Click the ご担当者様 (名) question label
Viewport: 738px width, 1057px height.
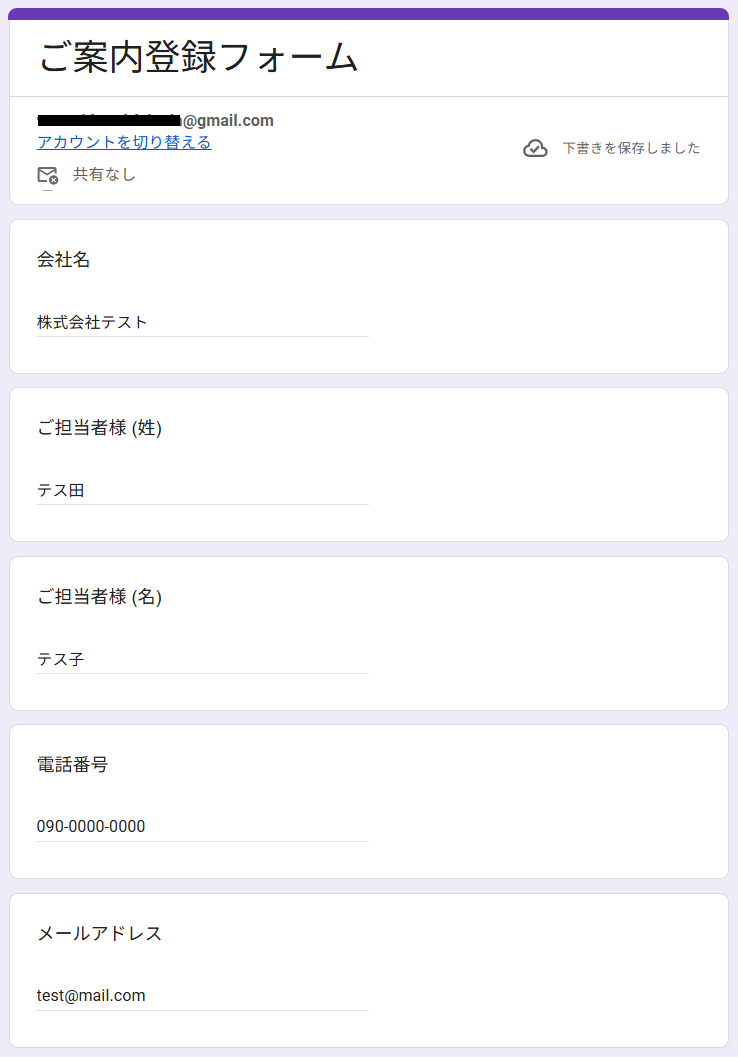tap(99, 597)
